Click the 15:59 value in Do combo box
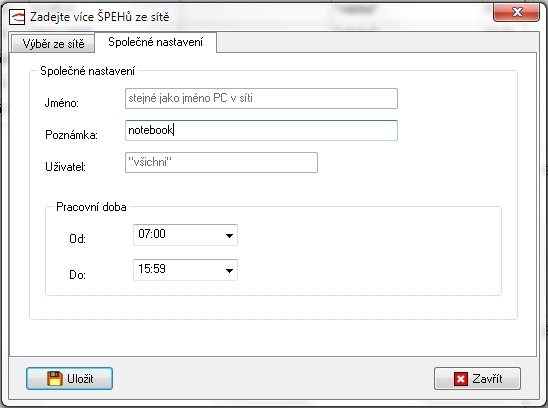The width and height of the screenshot is (548, 408). tap(152, 269)
